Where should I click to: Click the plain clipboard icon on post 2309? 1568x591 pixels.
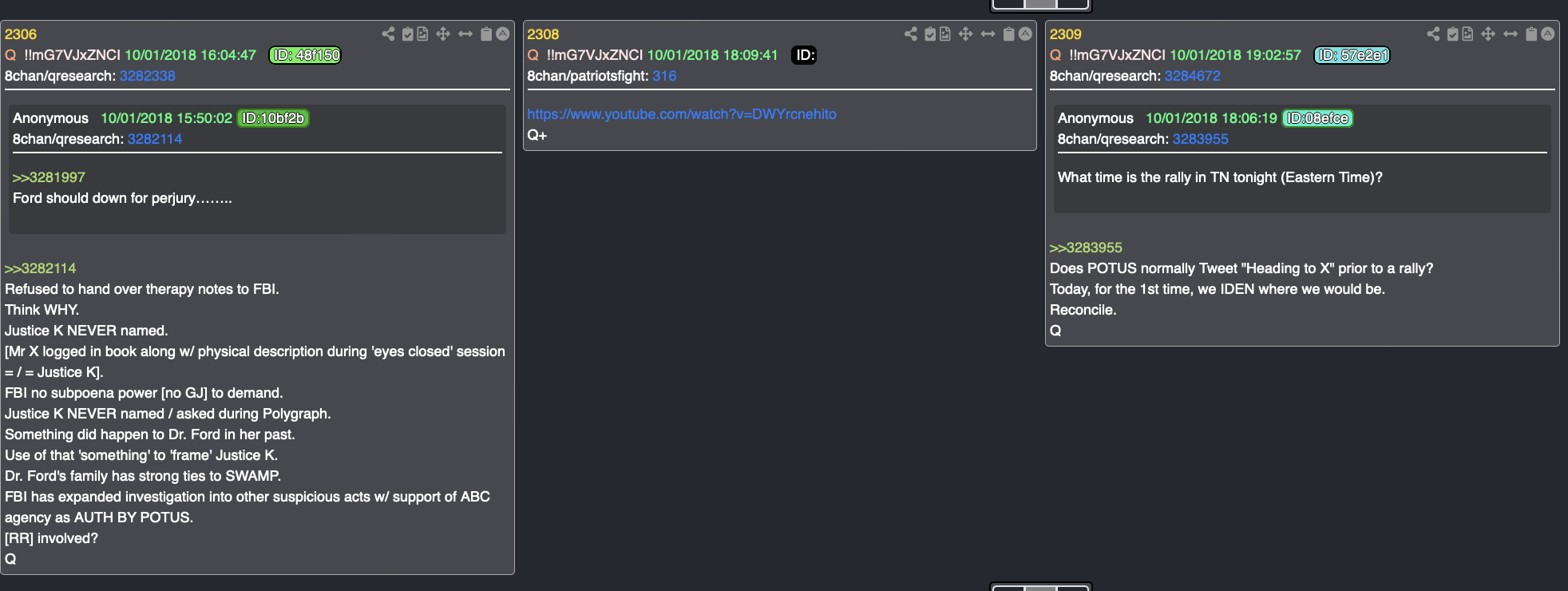(1531, 34)
